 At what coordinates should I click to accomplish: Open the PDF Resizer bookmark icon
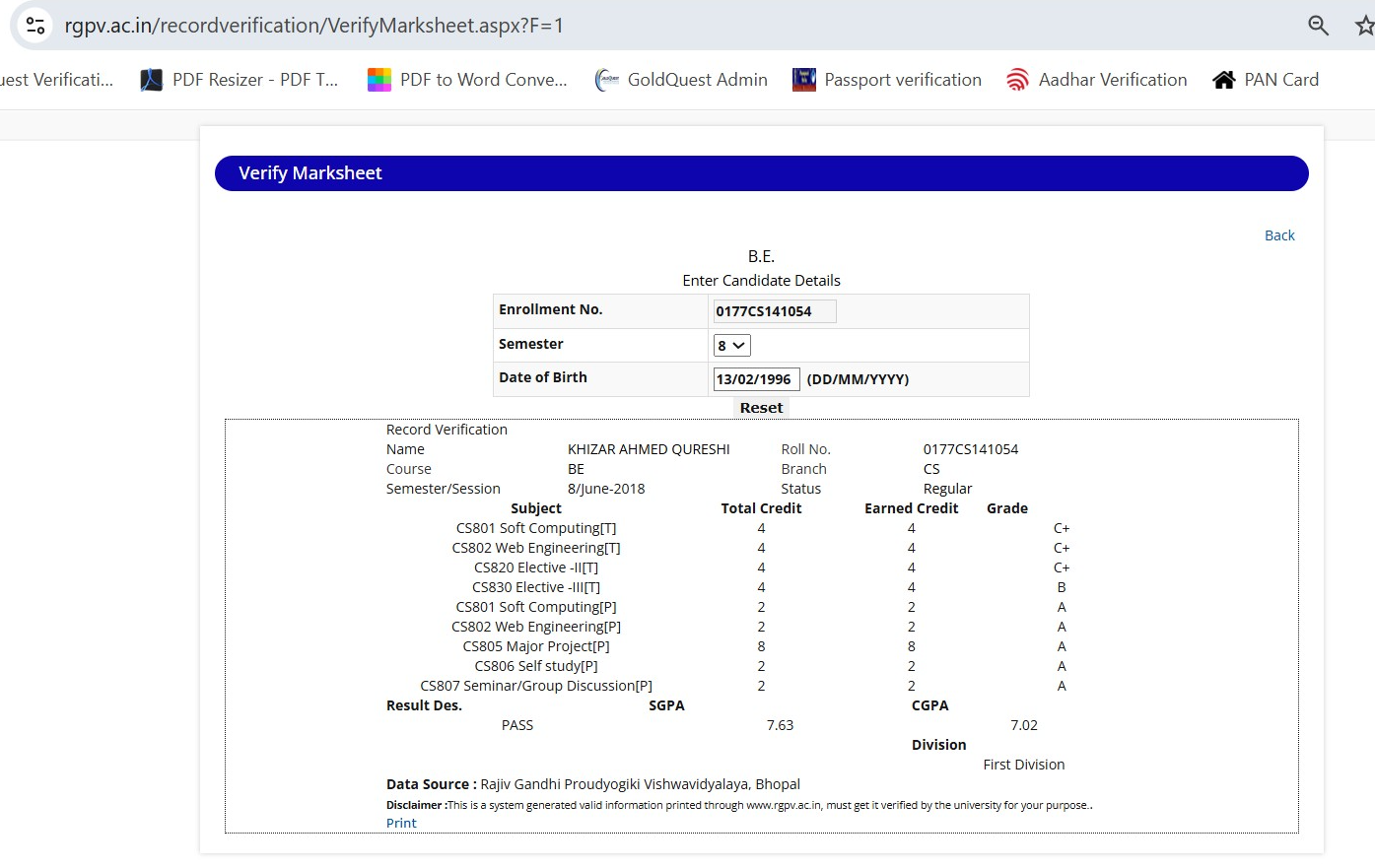tap(152, 80)
